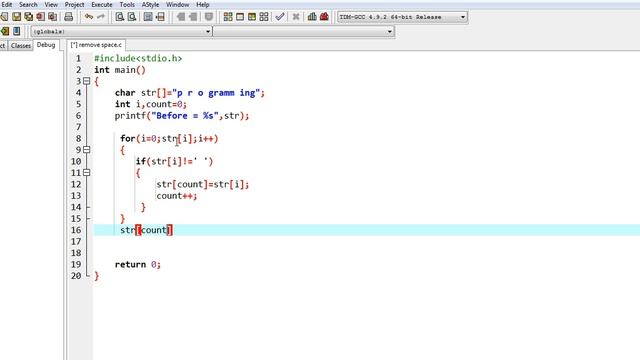Open the TDM-GCC 4.9.2 compiler dropdown
The height and width of the screenshot is (360, 640).
[x=402, y=17]
